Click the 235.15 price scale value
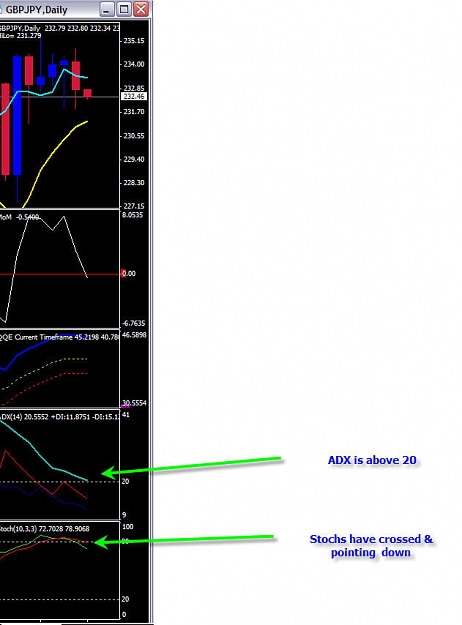The height and width of the screenshot is (625, 462). click(x=134, y=41)
